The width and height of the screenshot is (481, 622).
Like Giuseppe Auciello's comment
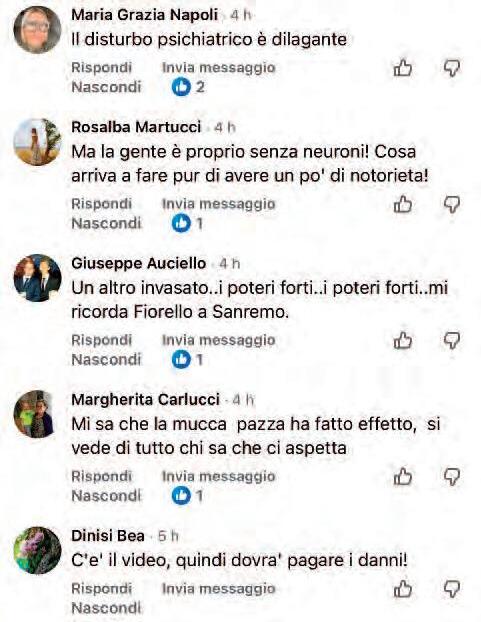402,341
